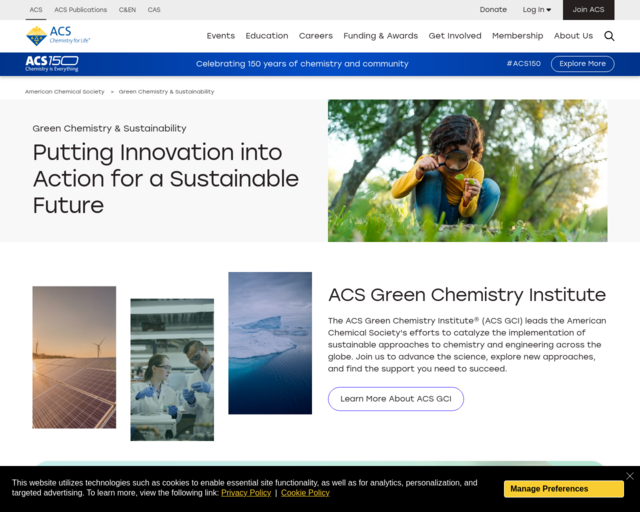Expand the Log In dropdown
Viewport: 640px width, 512px height.
(x=537, y=10)
